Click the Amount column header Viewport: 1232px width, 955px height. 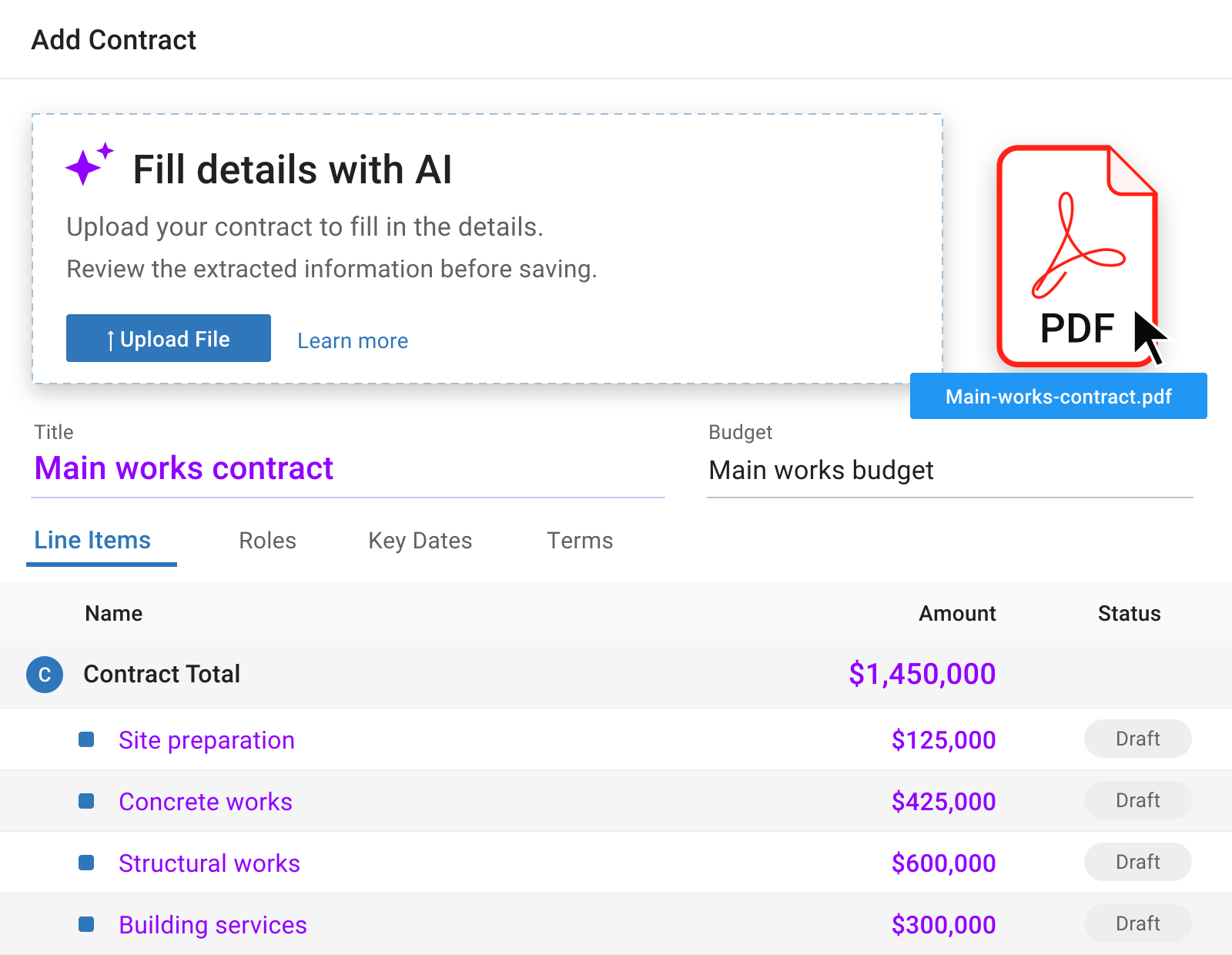(957, 613)
